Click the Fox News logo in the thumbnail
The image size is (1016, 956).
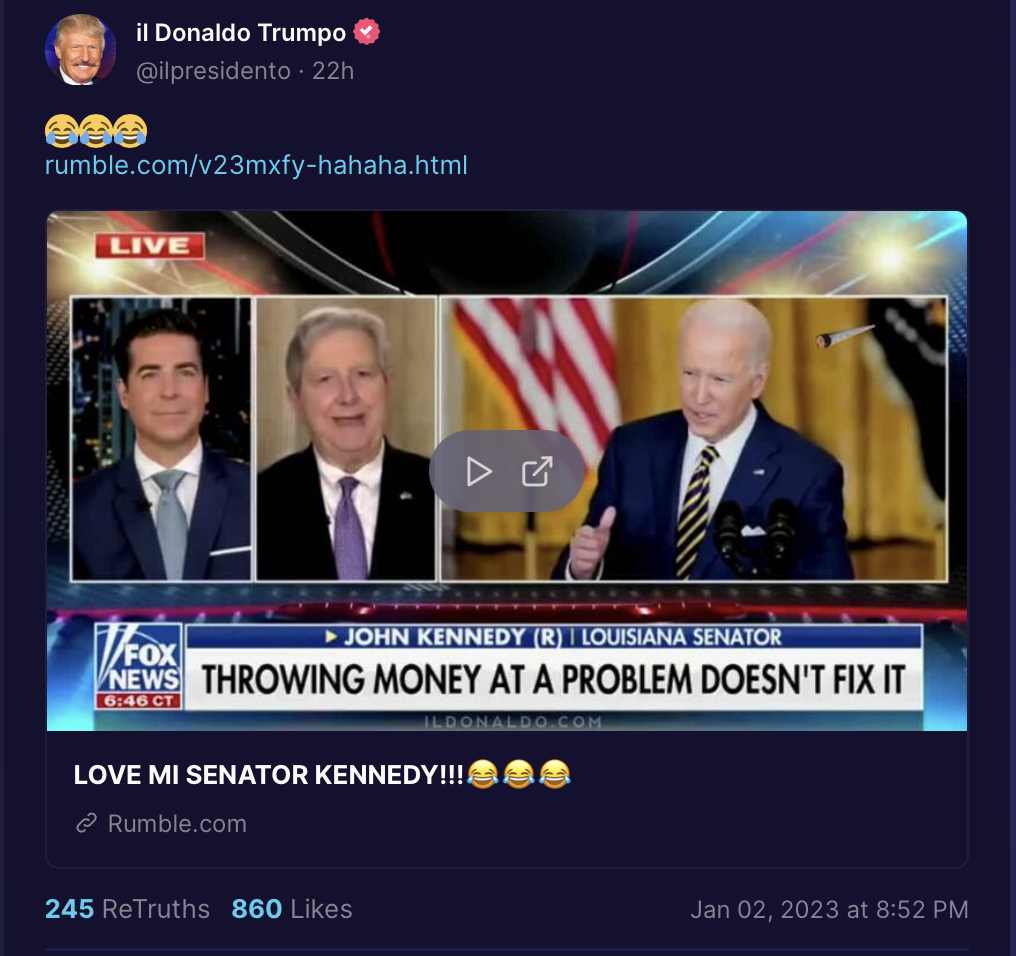tap(138, 666)
